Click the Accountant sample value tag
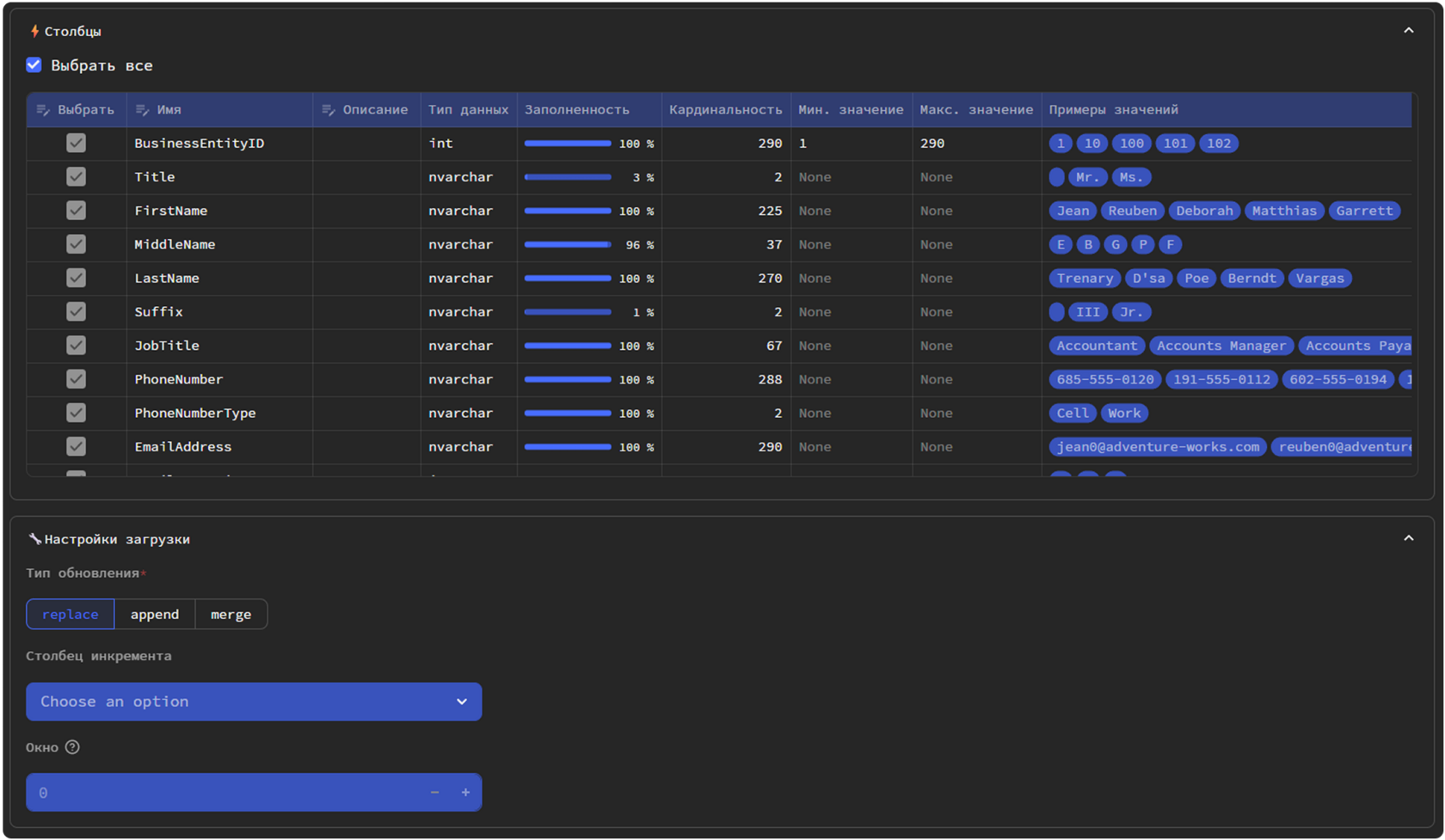Screen dimensions: 1445x840 coord(1097,346)
